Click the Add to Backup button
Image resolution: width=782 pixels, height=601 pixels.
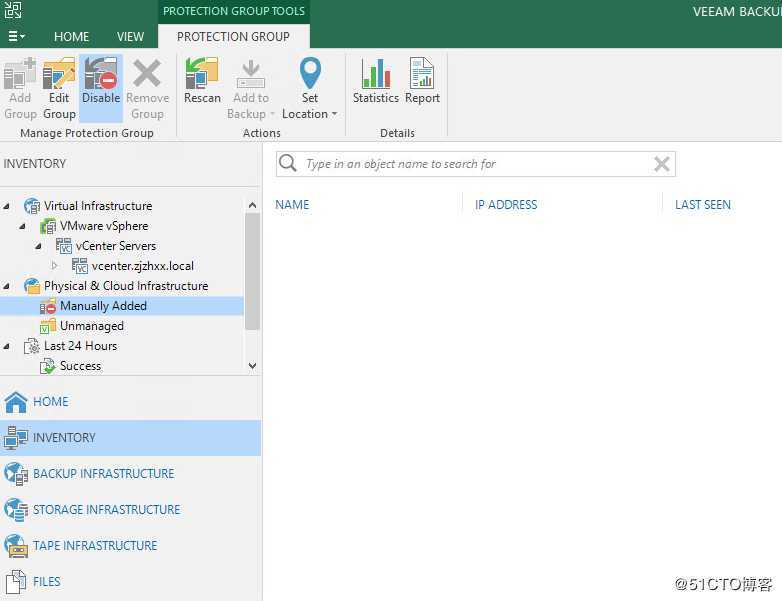tap(251, 89)
